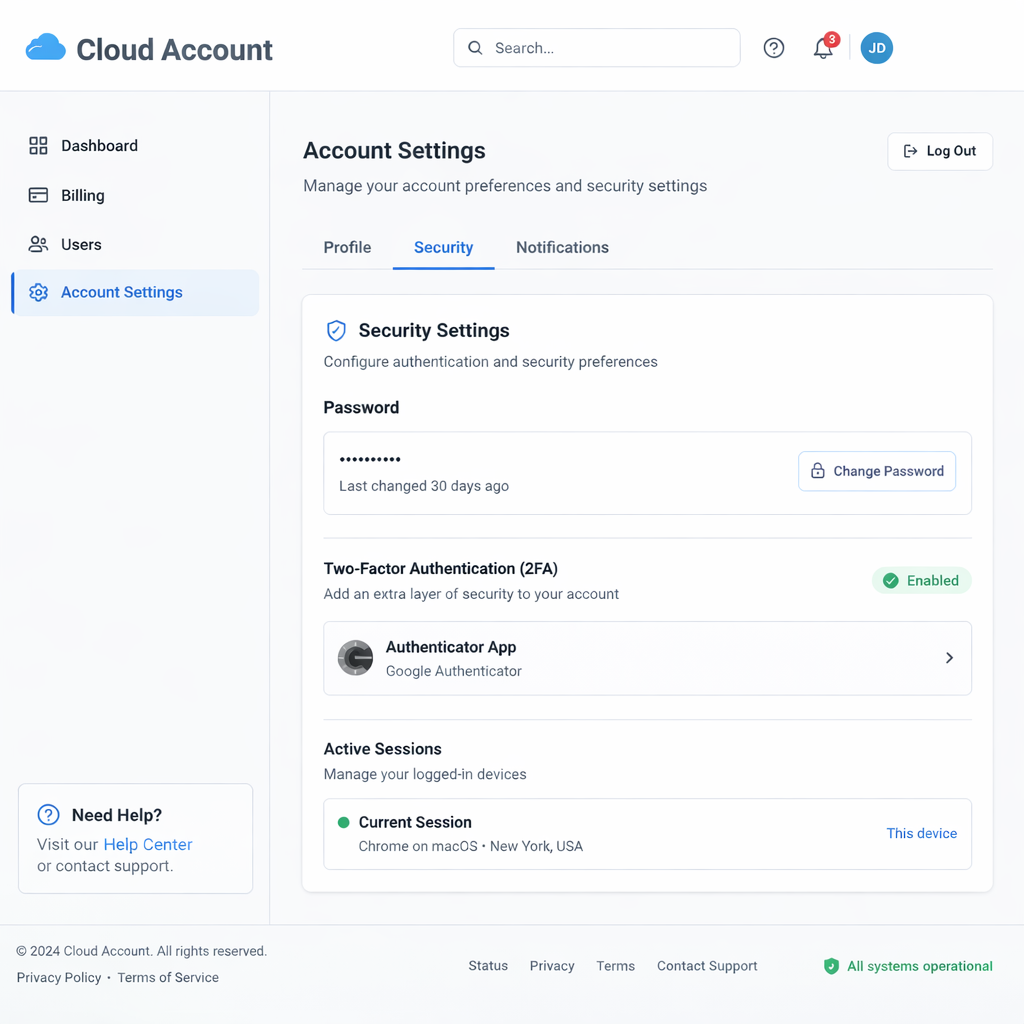Click the Security Settings shield icon
This screenshot has width=1024, height=1024.
[x=336, y=331]
